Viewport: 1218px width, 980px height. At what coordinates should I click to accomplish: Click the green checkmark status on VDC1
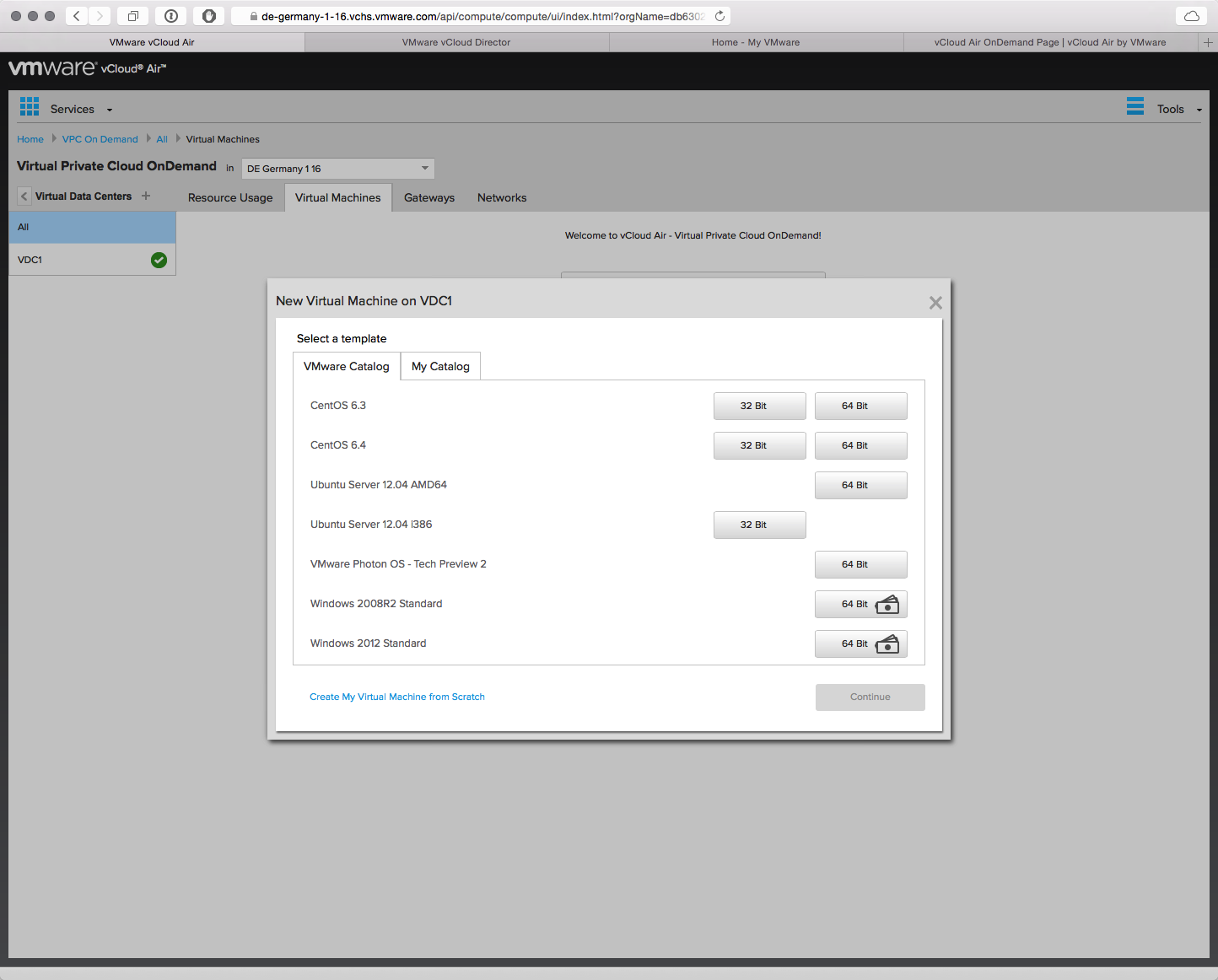click(159, 260)
